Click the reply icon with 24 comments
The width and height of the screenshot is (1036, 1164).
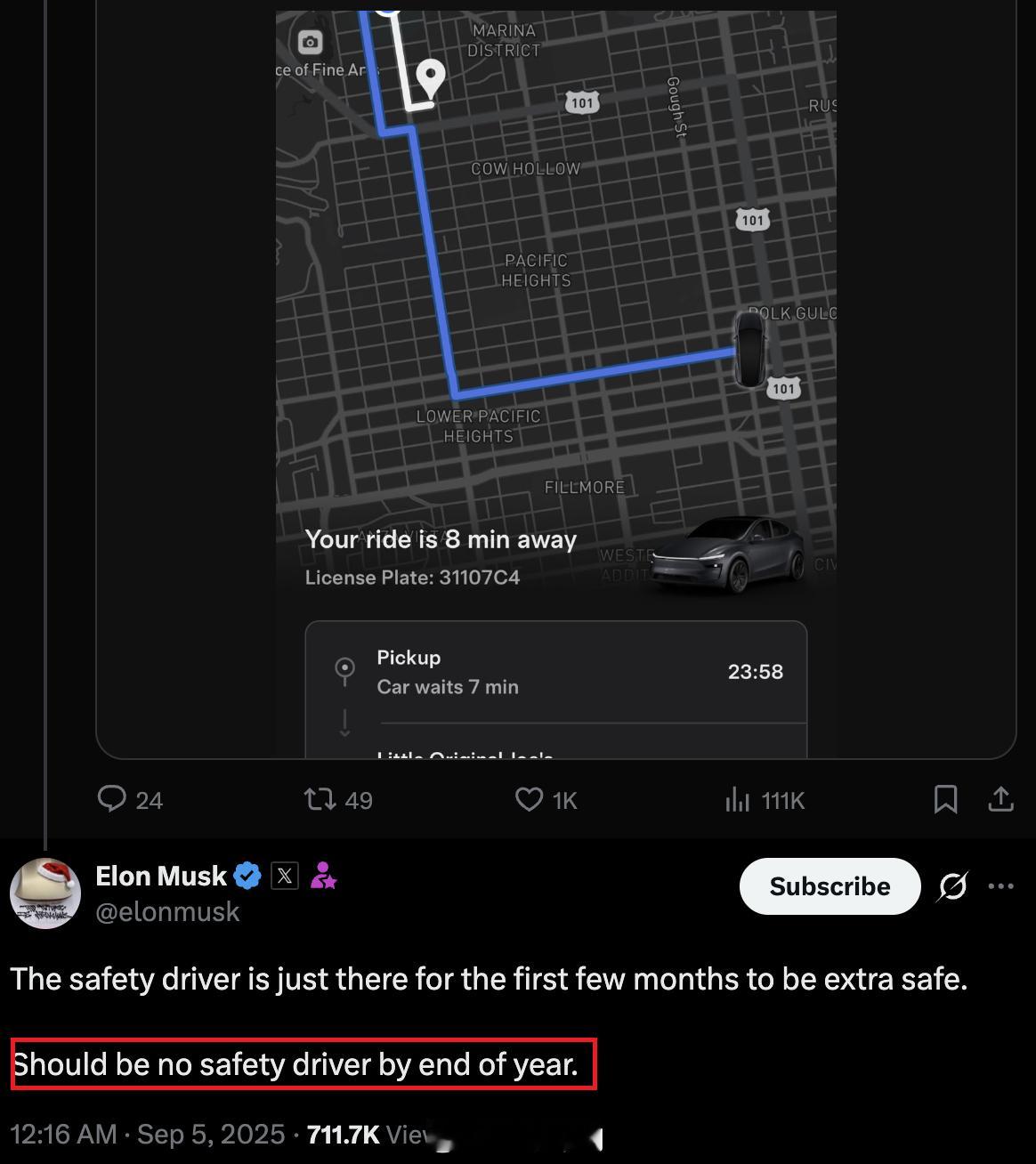(x=112, y=799)
